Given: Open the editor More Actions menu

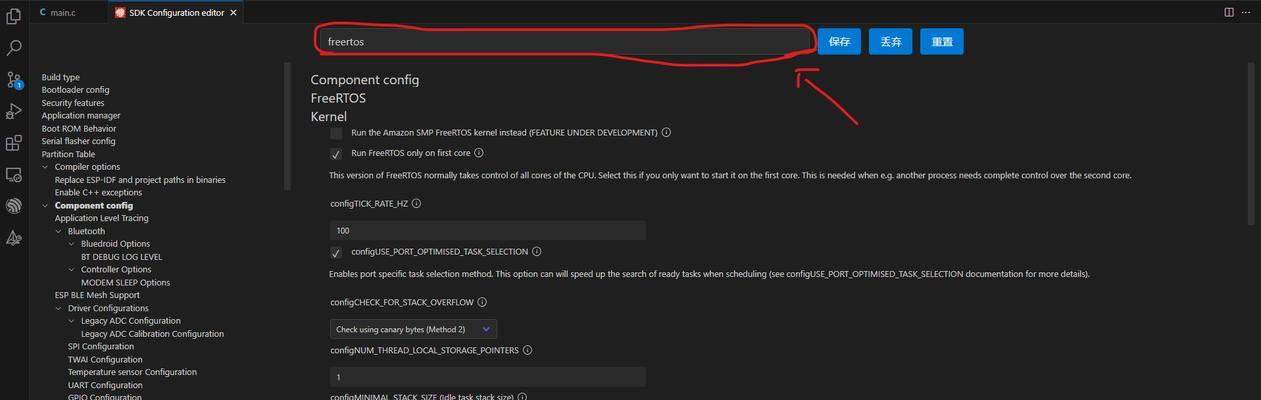Looking at the screenshot, I should 1247,12.
